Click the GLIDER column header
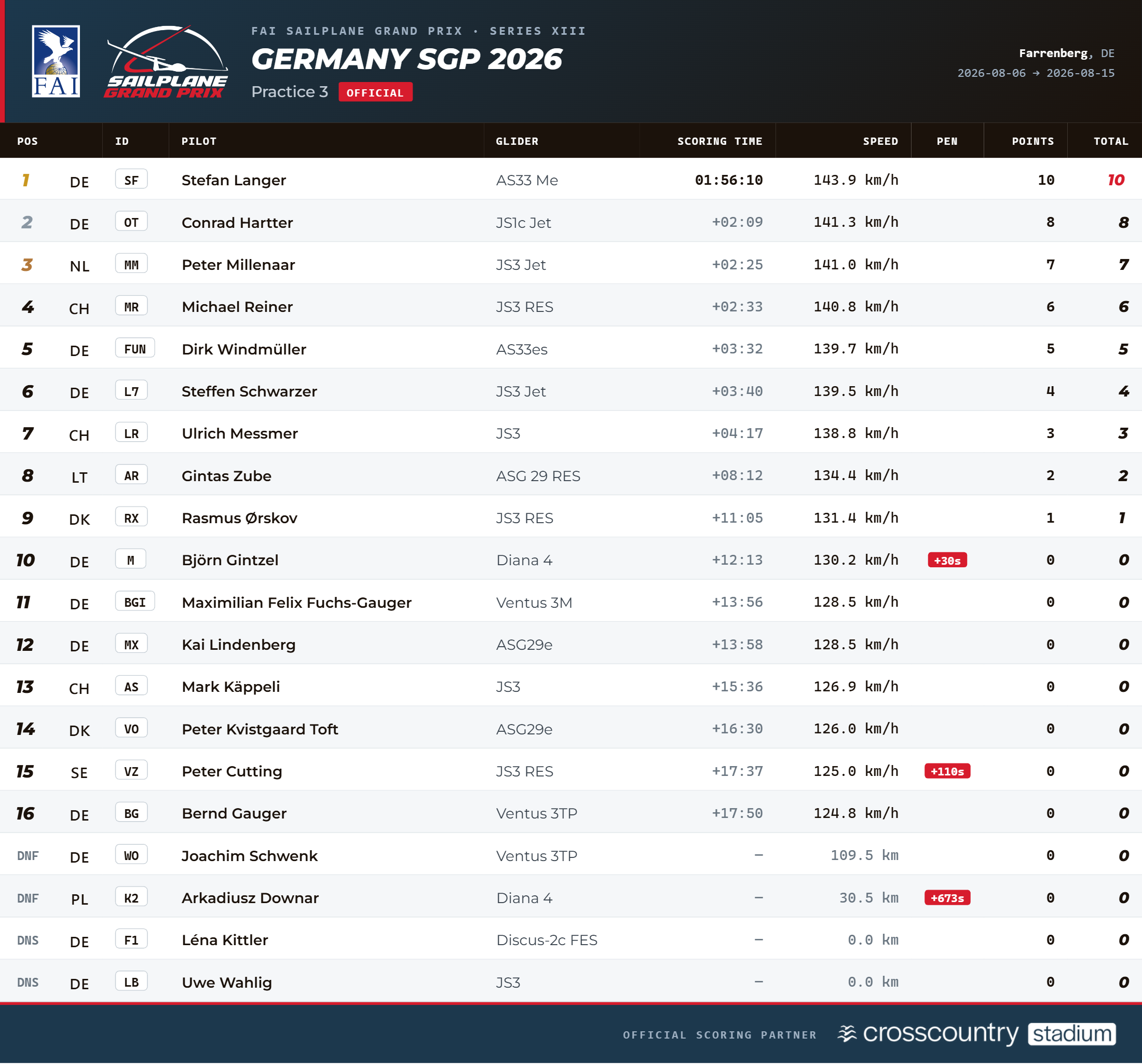Screen dimensions: 1142x1064 click(x=517, y=141)
